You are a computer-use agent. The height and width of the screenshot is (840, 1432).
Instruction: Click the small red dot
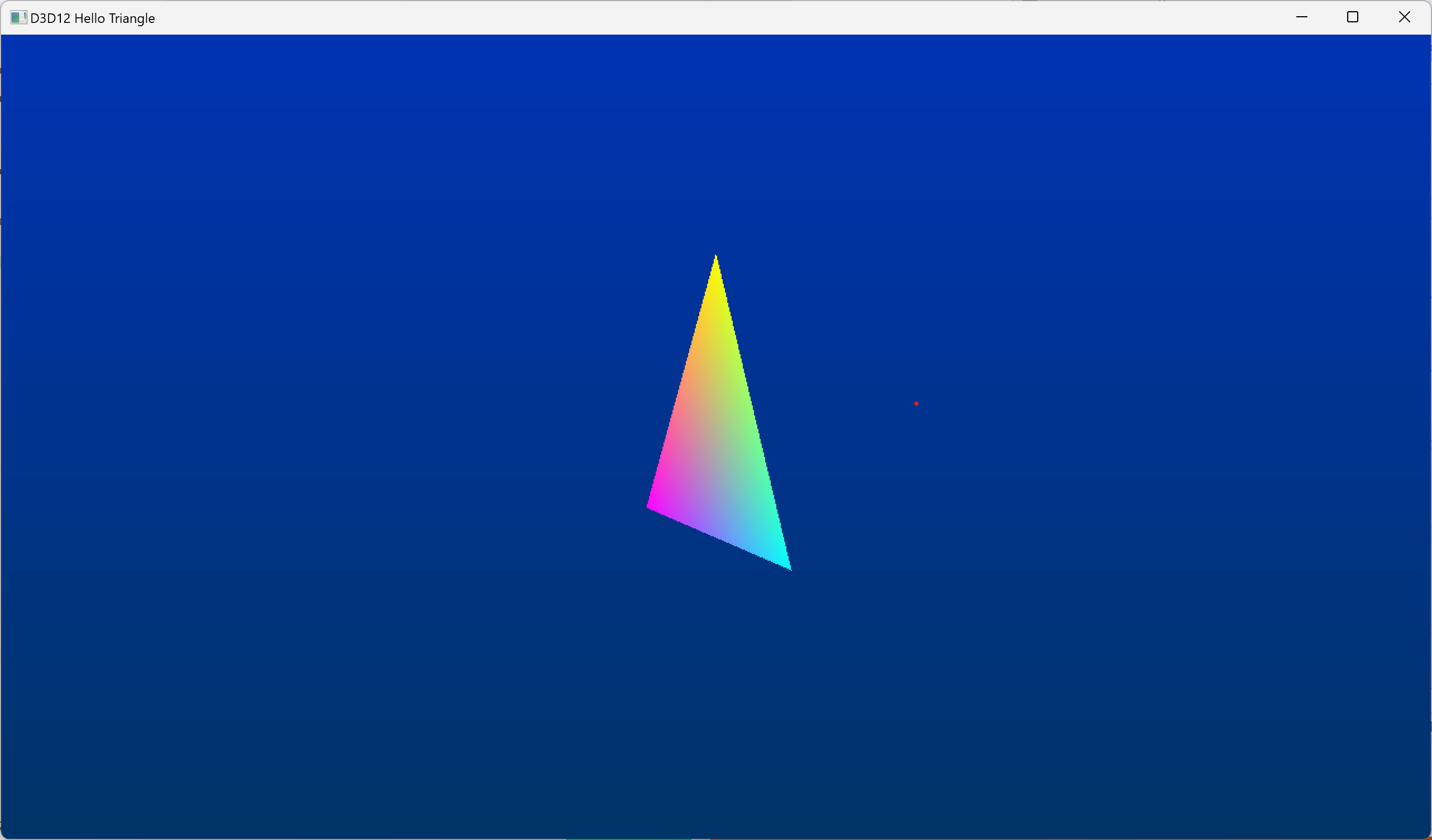coord(916,403)
